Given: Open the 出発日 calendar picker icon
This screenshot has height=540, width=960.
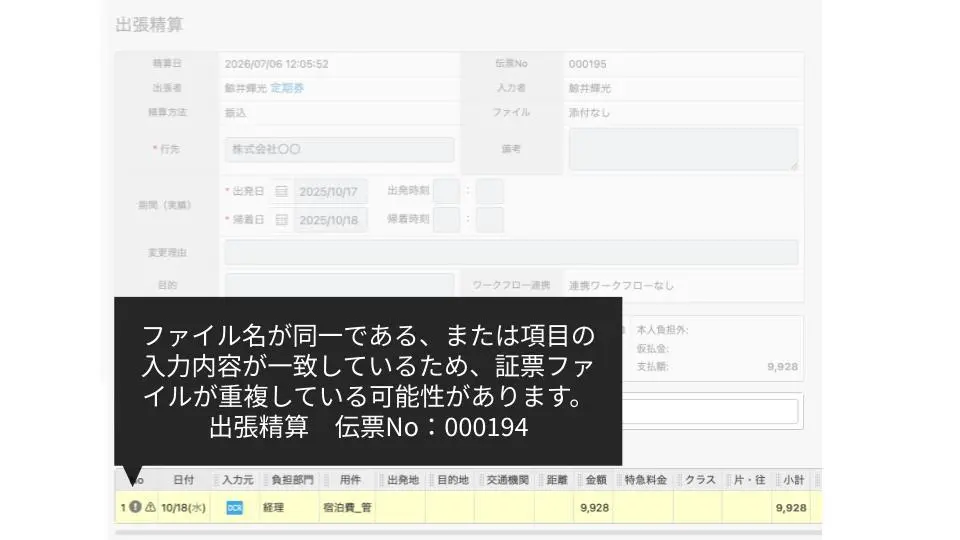Looking at the screenshot, I should pyautogui.click(x=281, y=192).
